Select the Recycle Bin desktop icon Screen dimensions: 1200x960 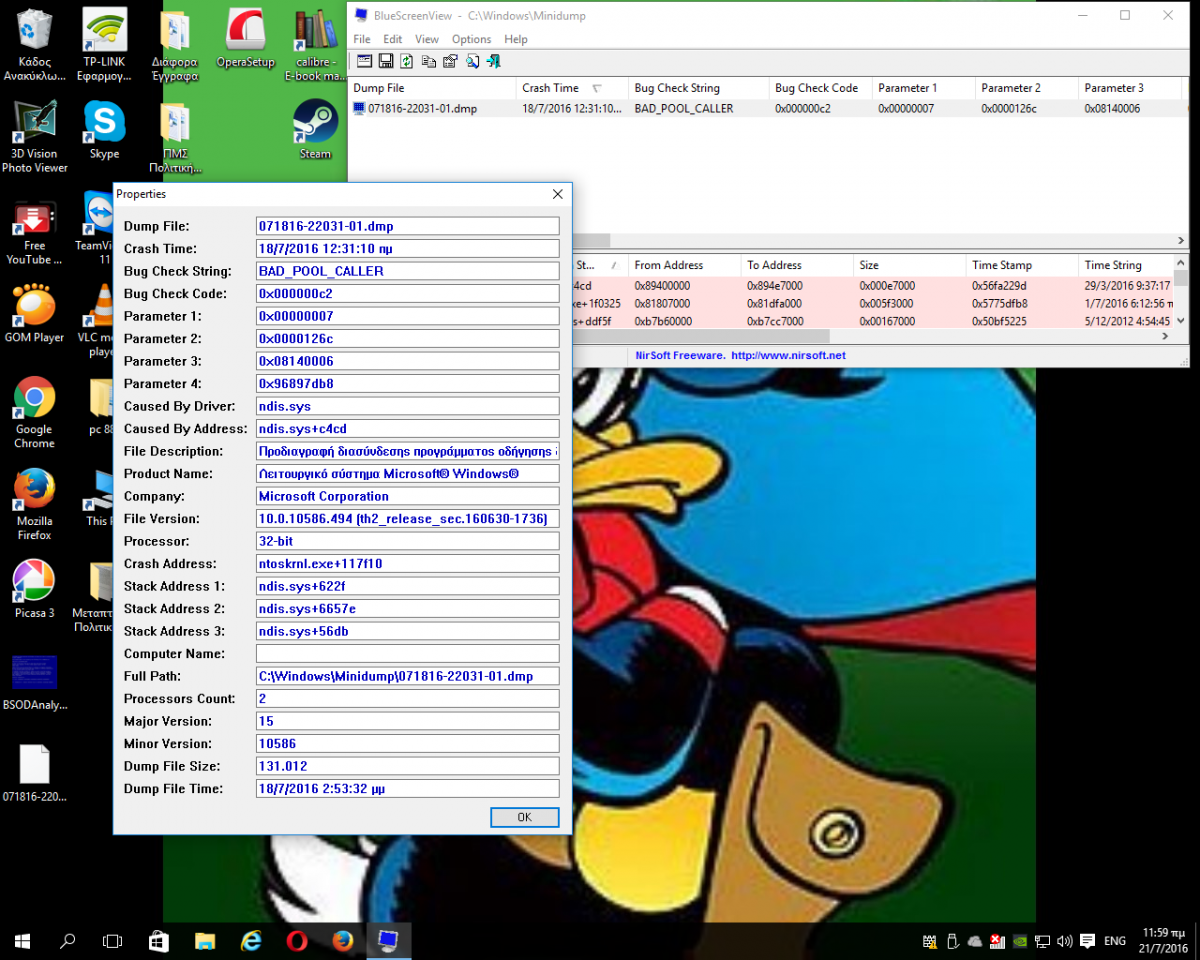click(x=35, y=45)
